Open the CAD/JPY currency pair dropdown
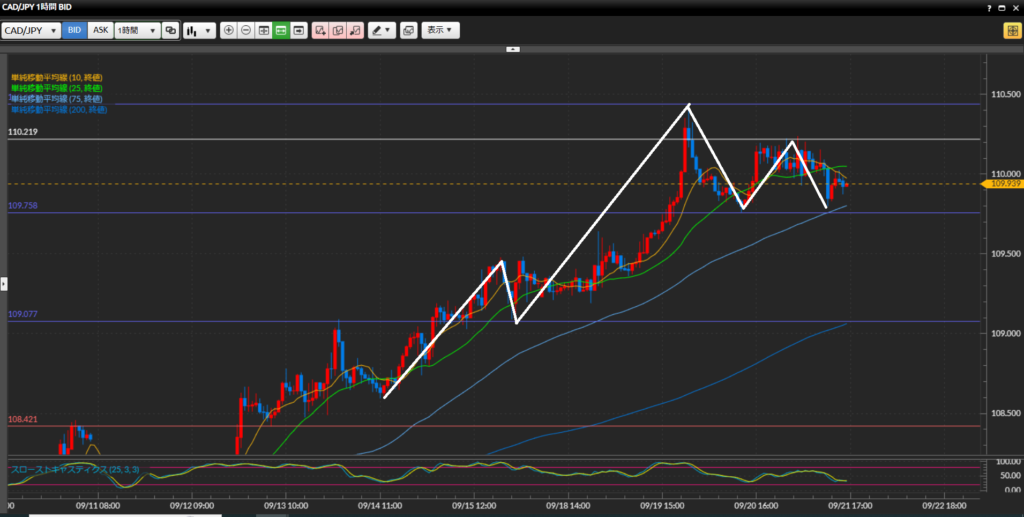Viewport: 1024px width, 517px height. (32, 30)
